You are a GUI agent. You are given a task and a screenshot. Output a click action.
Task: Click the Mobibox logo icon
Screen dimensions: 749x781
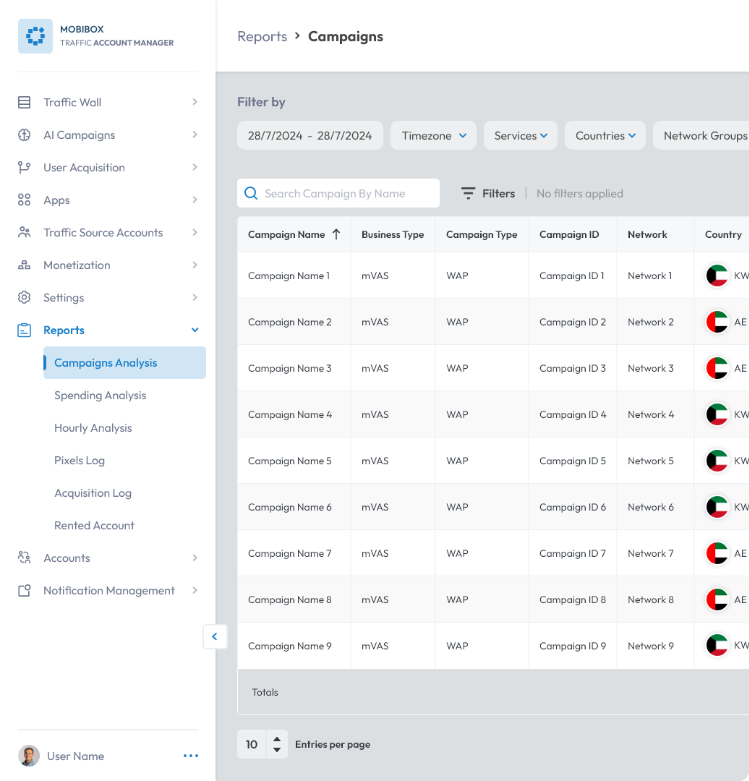click(x=35, y=36)
